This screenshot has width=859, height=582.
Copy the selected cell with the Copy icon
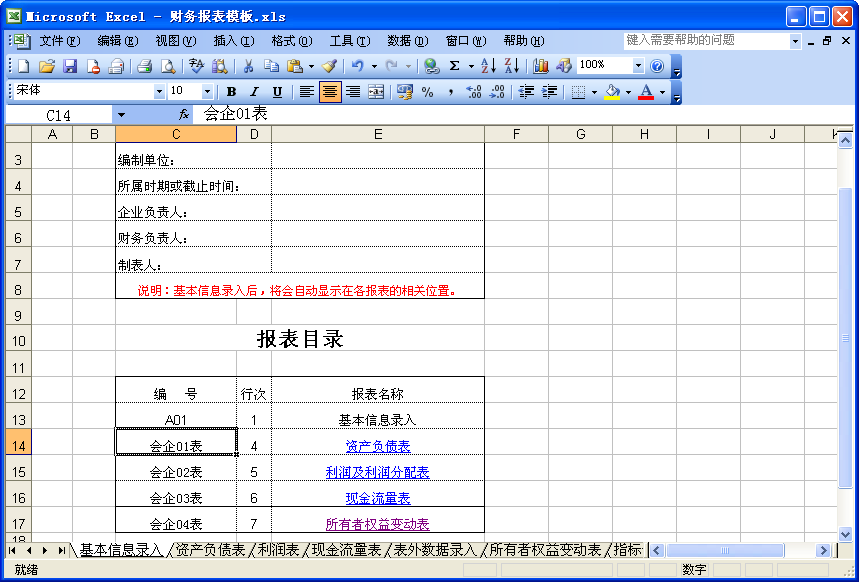click(x=271, y=66)
